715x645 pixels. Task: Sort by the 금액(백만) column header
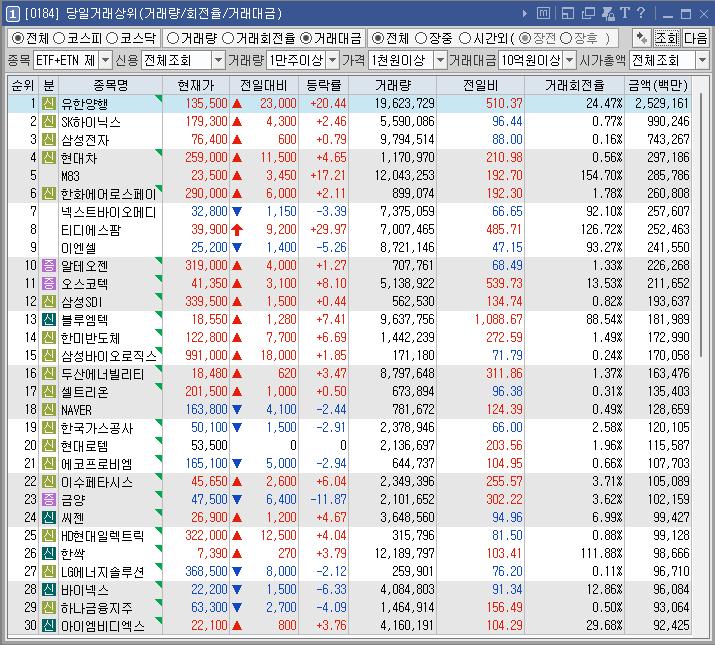tap(658, 85)
